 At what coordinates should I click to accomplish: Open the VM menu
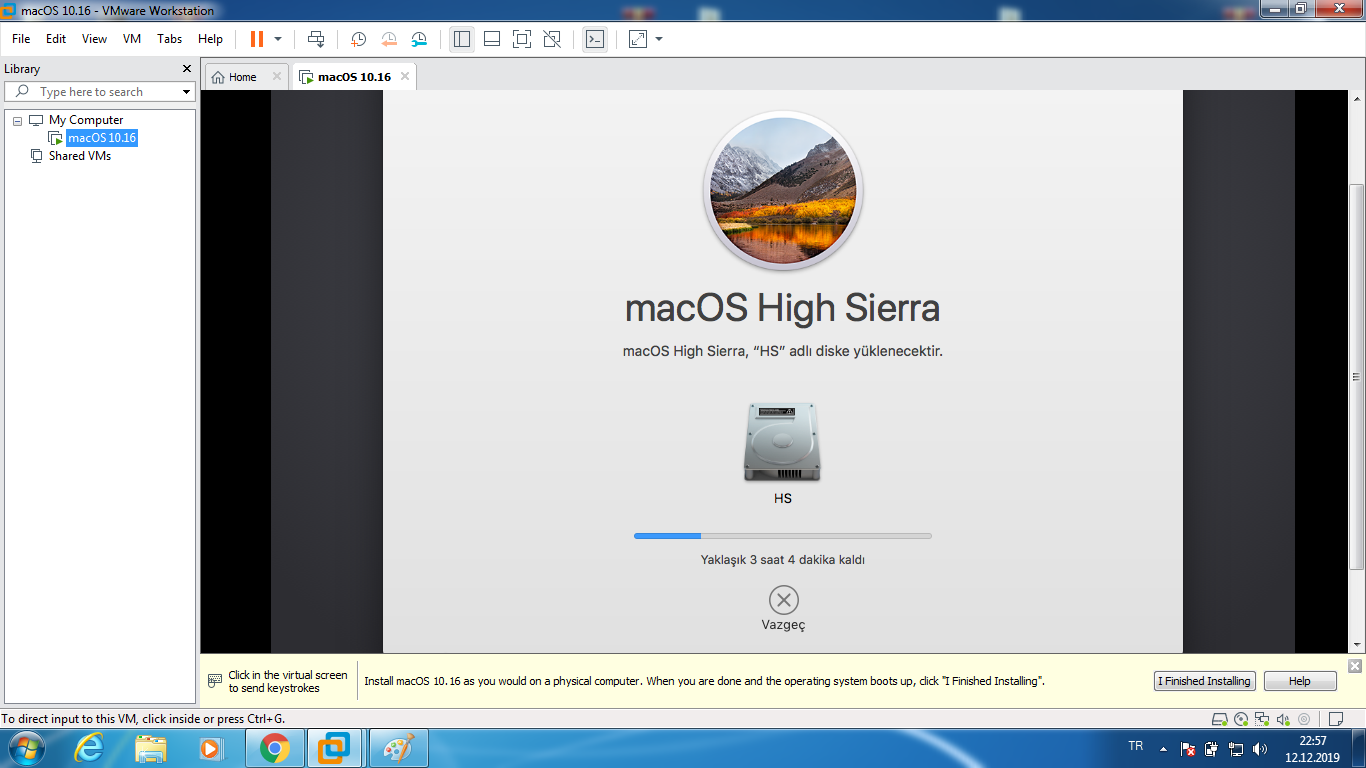tap(132, 39)
